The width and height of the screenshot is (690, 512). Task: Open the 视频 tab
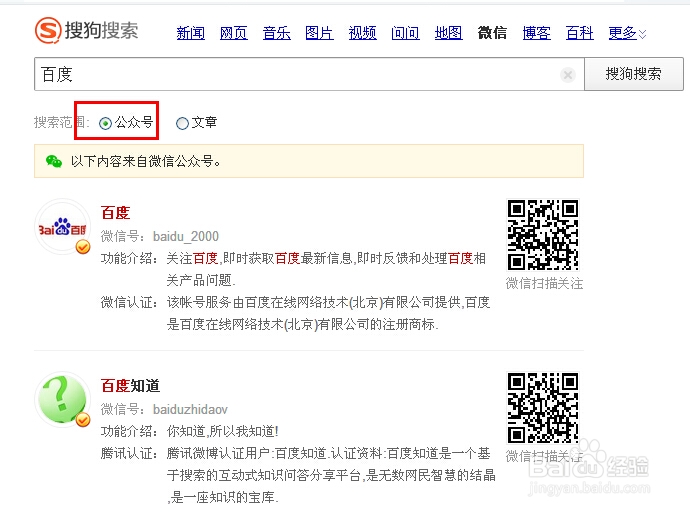363,33
